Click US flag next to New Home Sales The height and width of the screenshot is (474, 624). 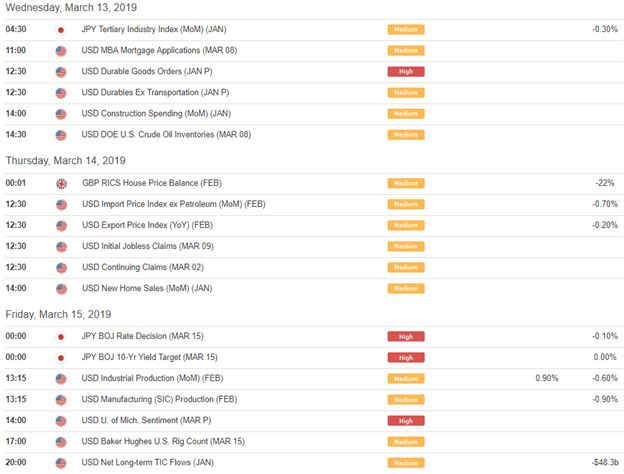(61, 289)
